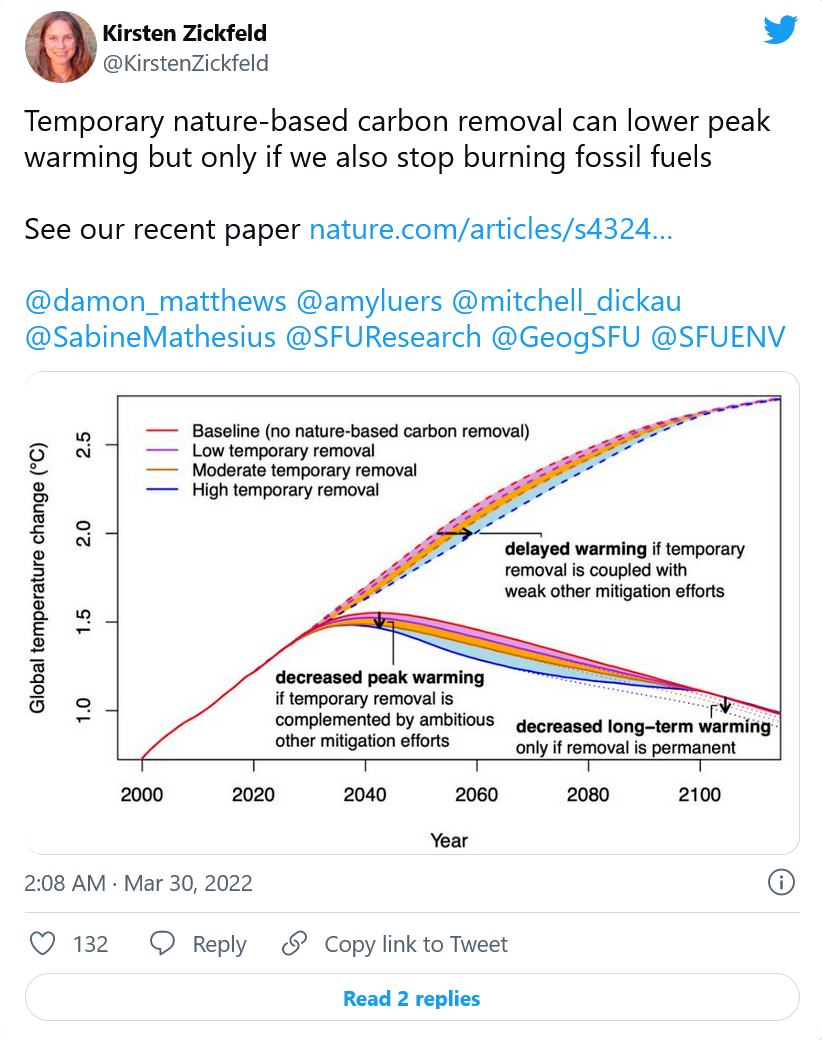The height and width of the screenshot is (1040, 822).
Task: Click the chain link copy icon
Action: 294,943
